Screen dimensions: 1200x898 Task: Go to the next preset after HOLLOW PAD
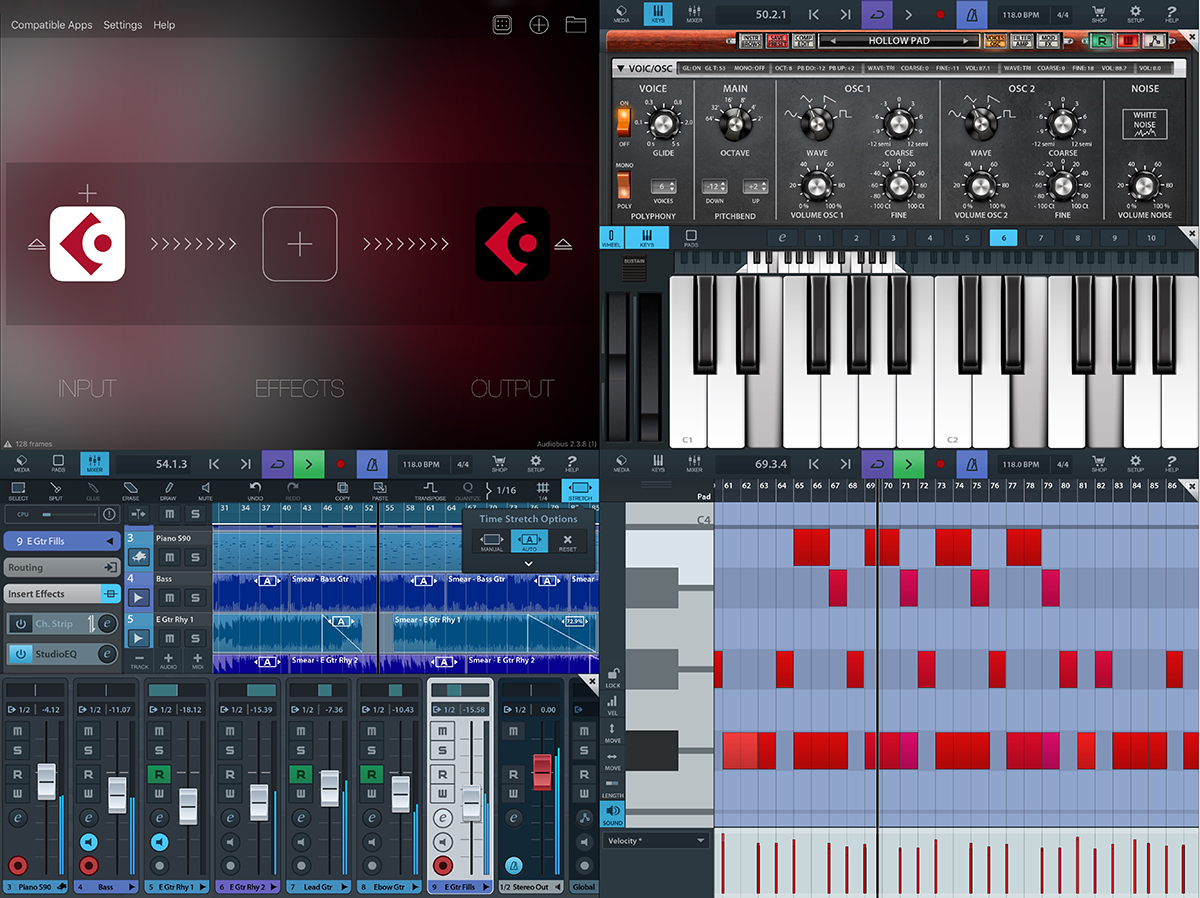tap(966, 41)
